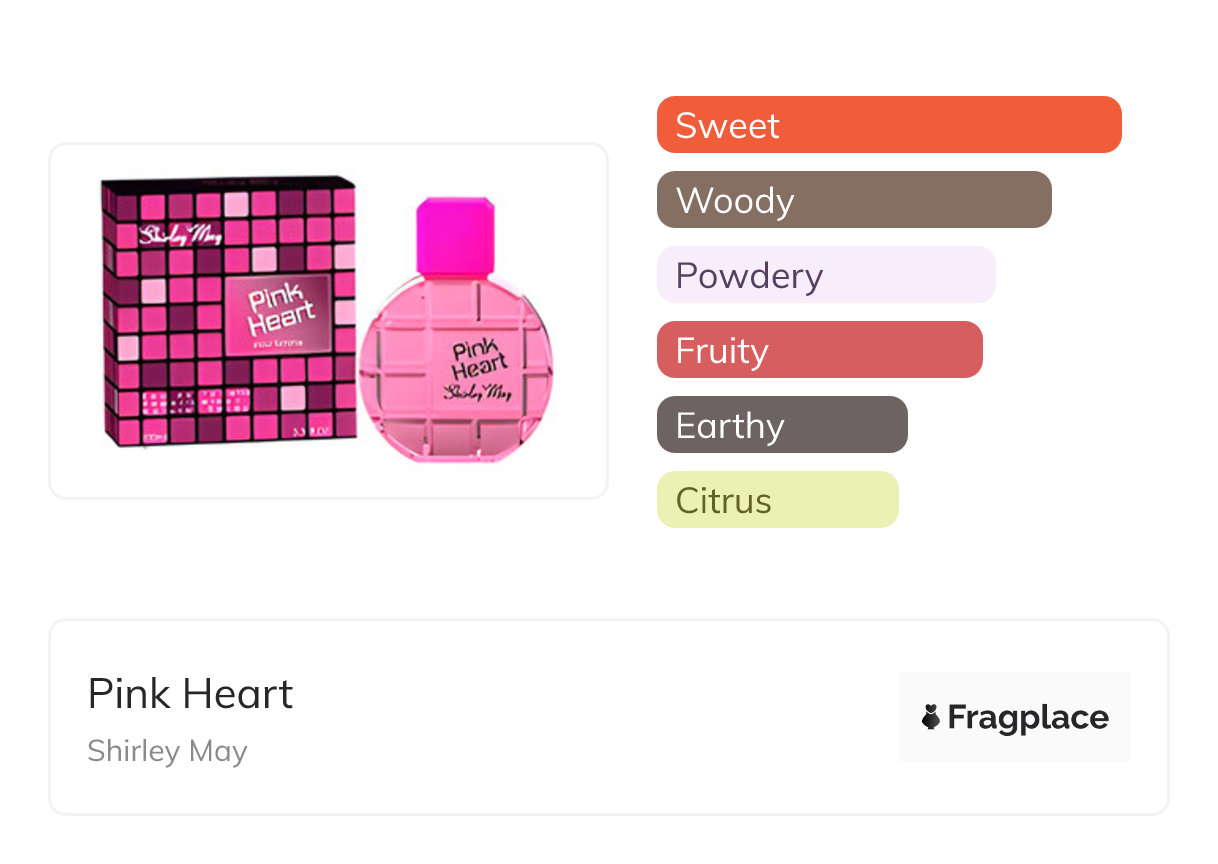Screen dimensions: 1218x864
Task: Click the Fragplace bottle logo icon
Action: pos(931,717)
